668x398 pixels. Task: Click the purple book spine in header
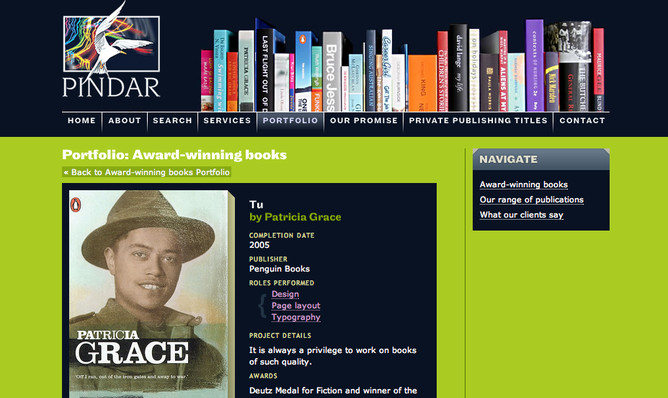(x=535, y=65)
